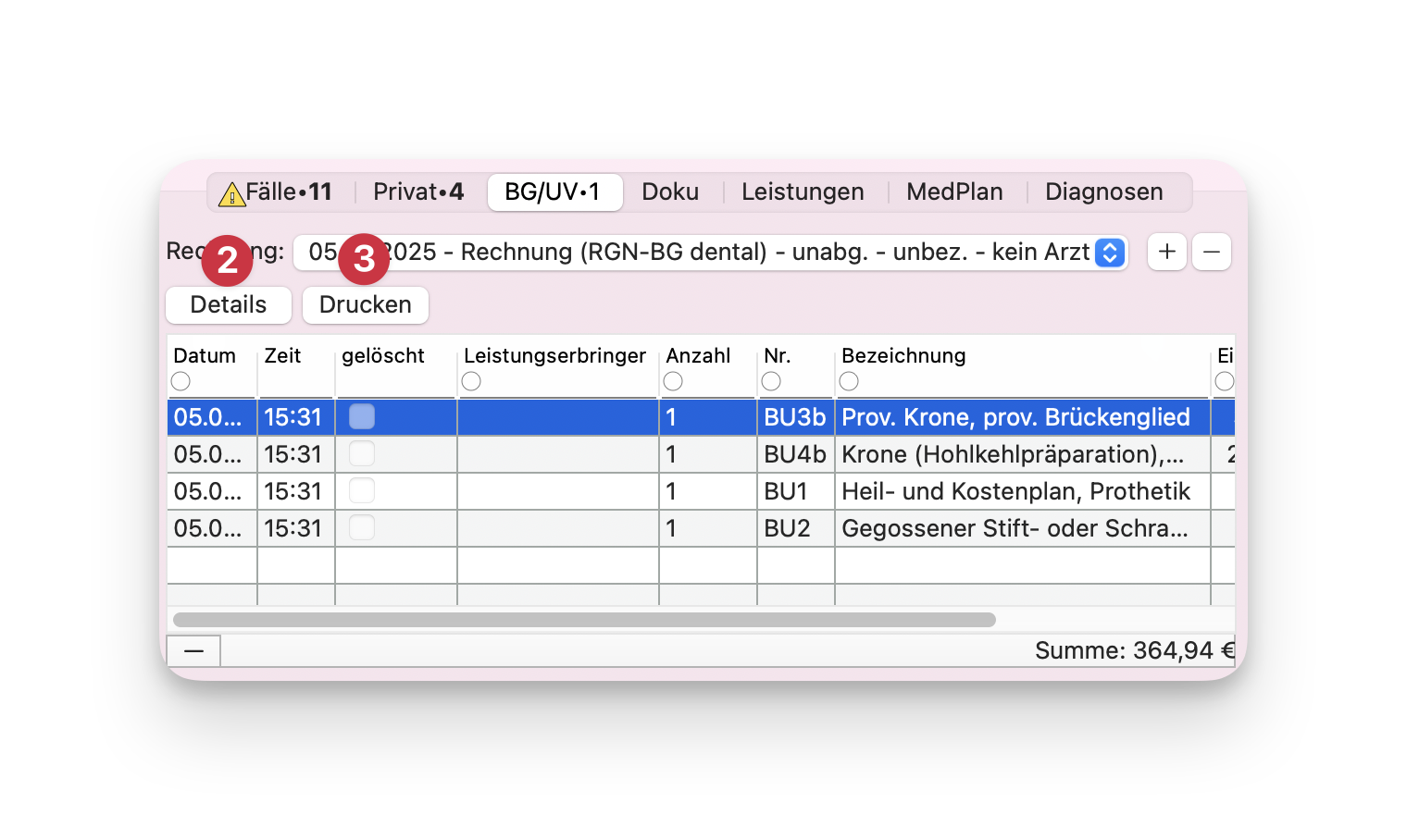Toggle the Bezeichnung column radio button

coord(849,381)
